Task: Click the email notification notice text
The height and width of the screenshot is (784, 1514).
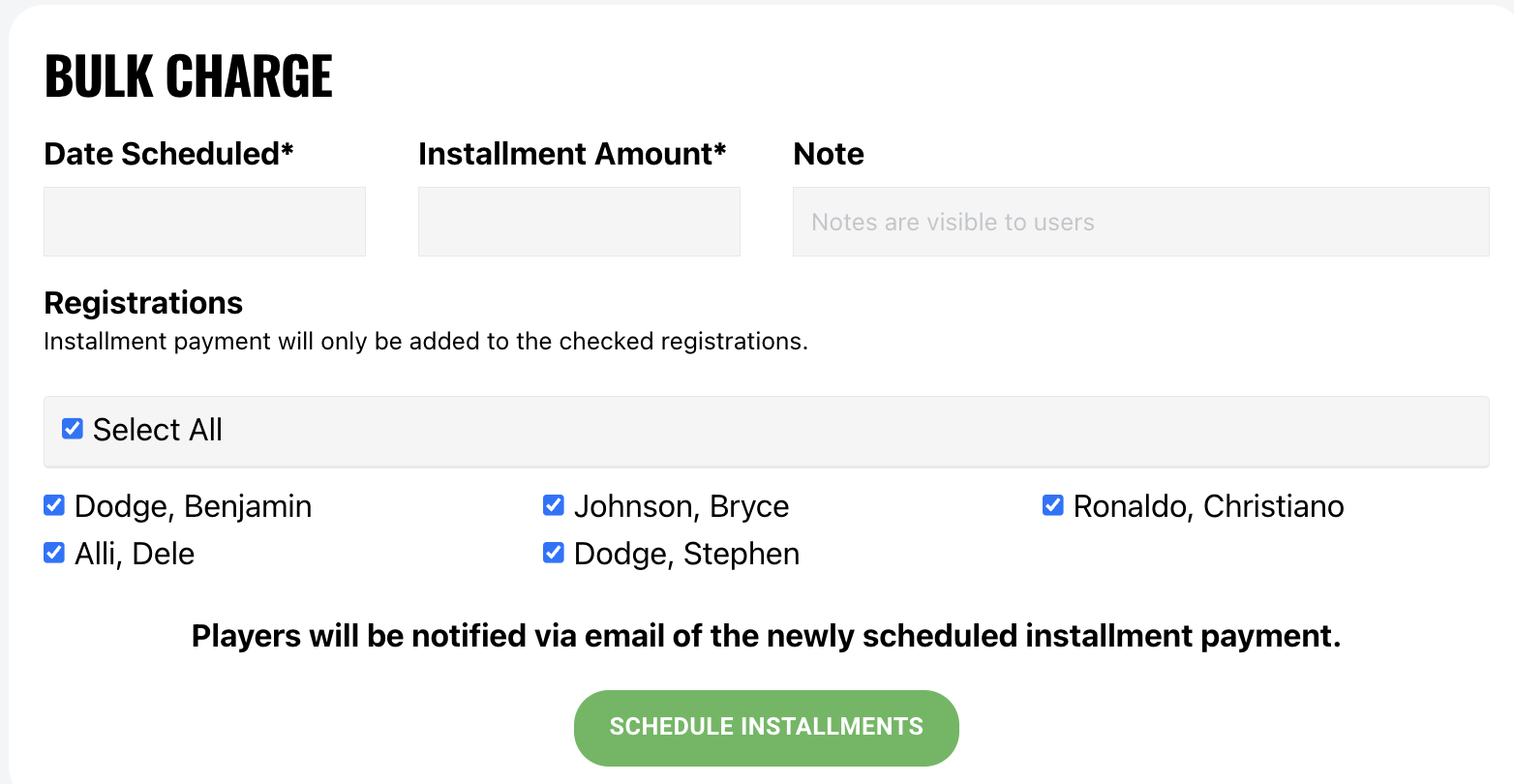Action: coord(766,636)
